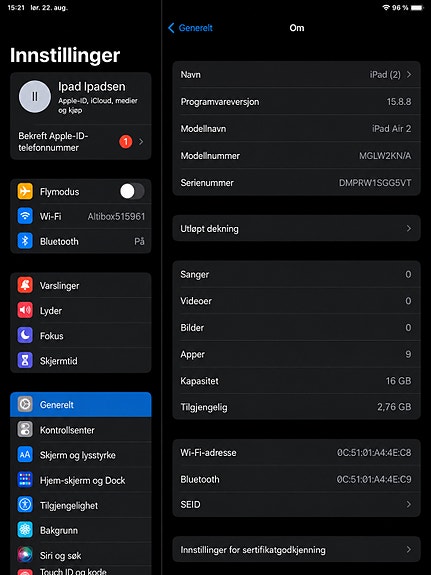This screenshot has width=431, height=575.
Task: Open the Ipad Ipadsen Apple-ID profile
Action: point(81,98)
